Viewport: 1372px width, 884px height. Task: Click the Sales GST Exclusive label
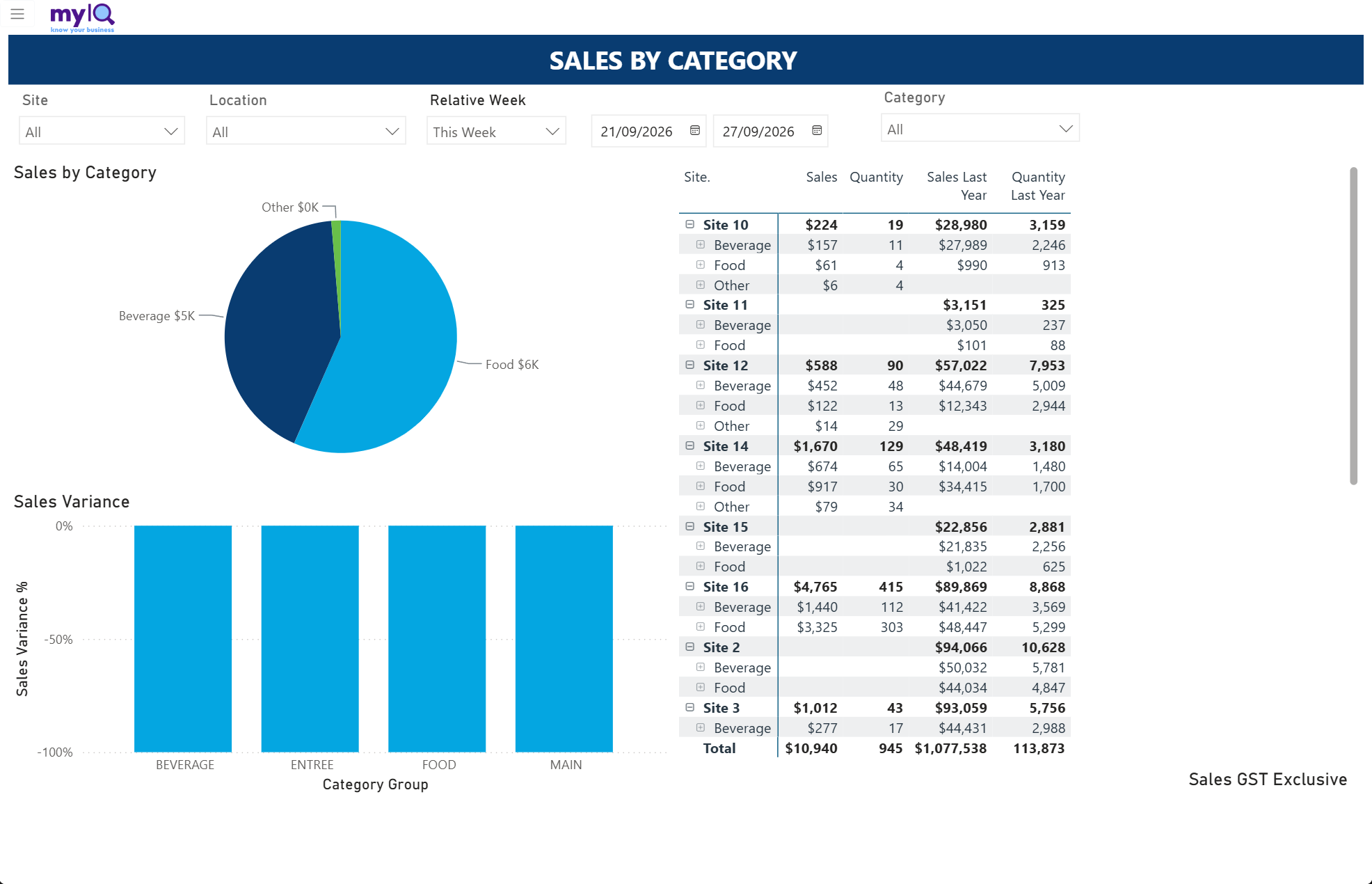tap(1268, 780)
